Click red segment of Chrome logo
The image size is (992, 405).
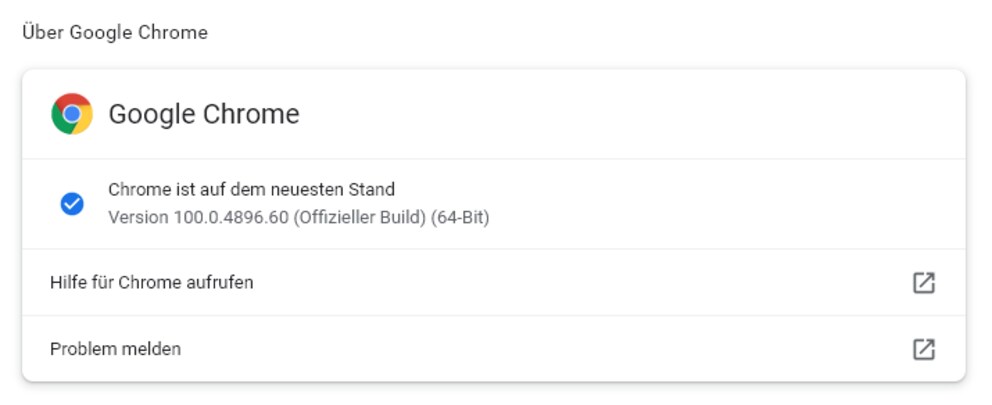(73, 99)
